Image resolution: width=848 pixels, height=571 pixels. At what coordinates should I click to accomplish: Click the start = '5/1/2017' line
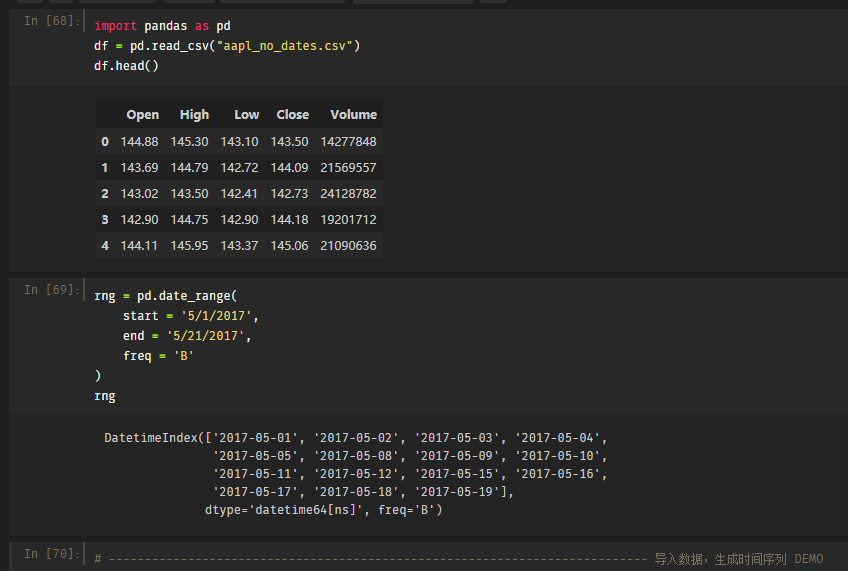pyautogui.click(x=191, y=316)
